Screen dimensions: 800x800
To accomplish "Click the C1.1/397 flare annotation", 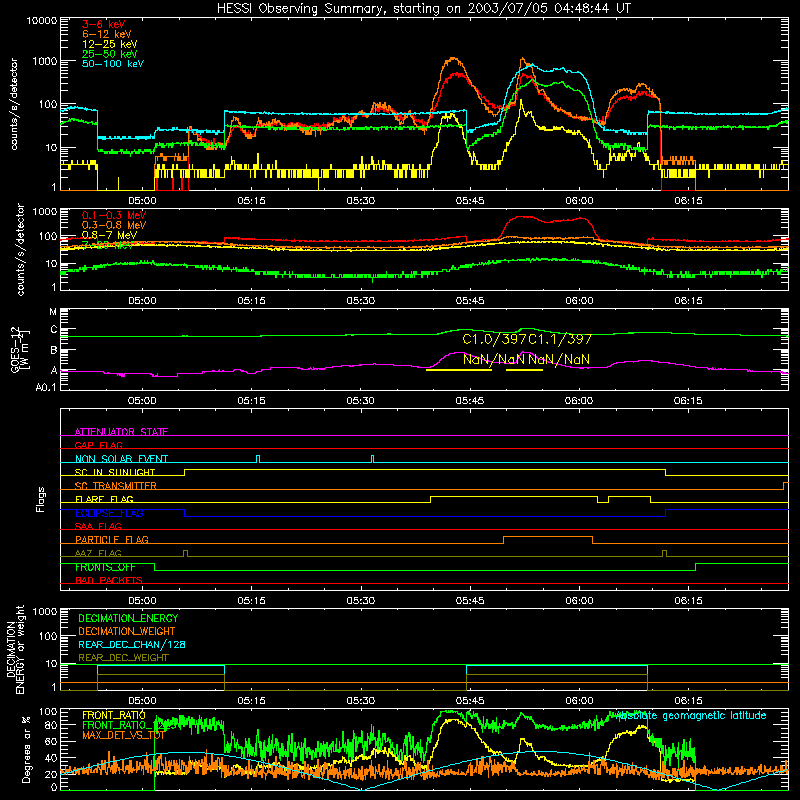I will tap(560, 339).
